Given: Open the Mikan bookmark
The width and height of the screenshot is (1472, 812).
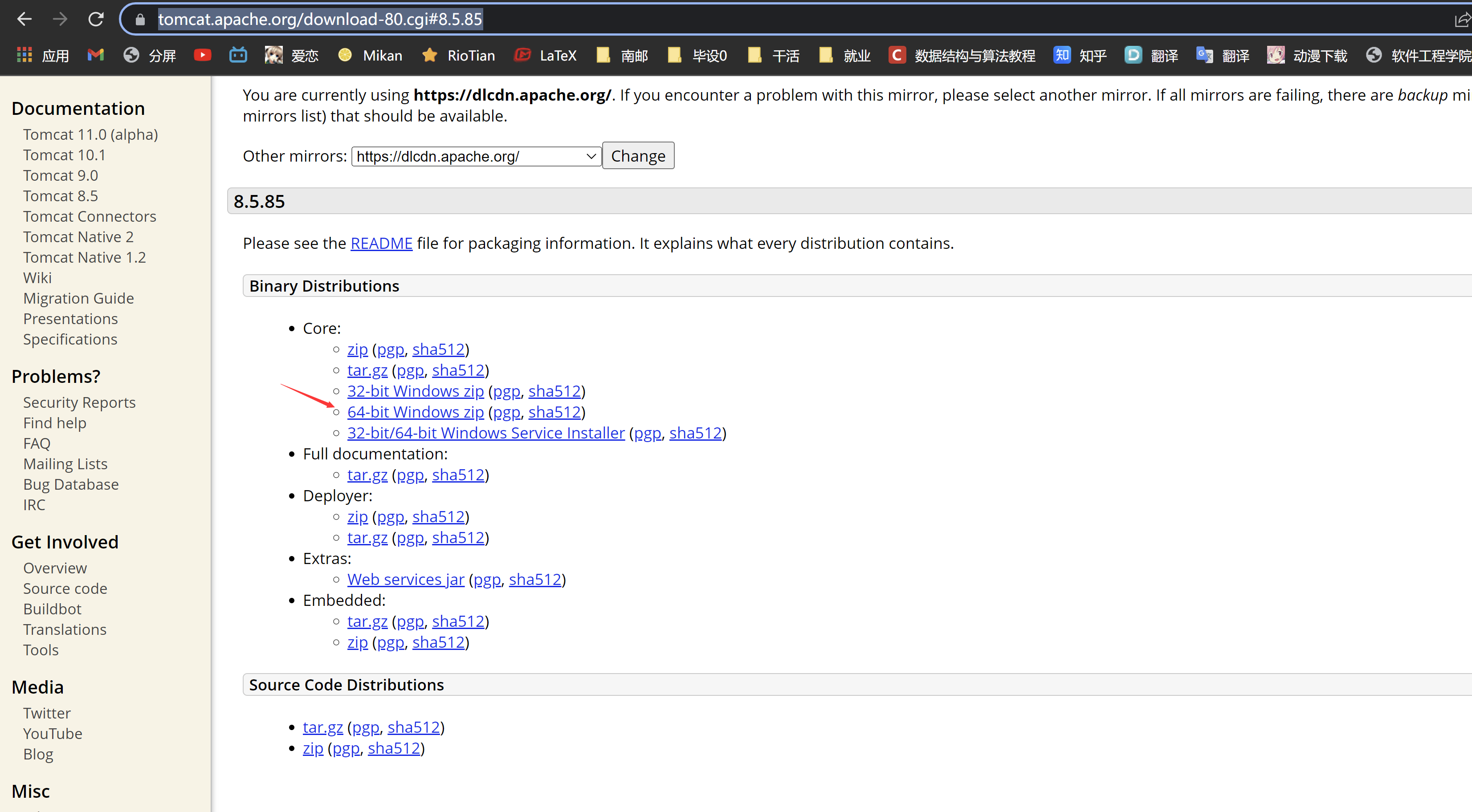Looking at the screenshot, I should tap(370, 55).
